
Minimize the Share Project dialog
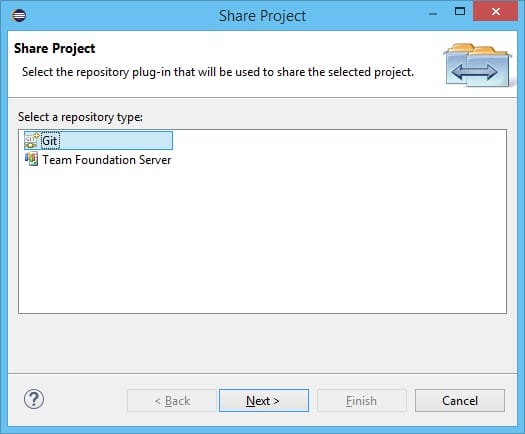(x=433, y=13)
